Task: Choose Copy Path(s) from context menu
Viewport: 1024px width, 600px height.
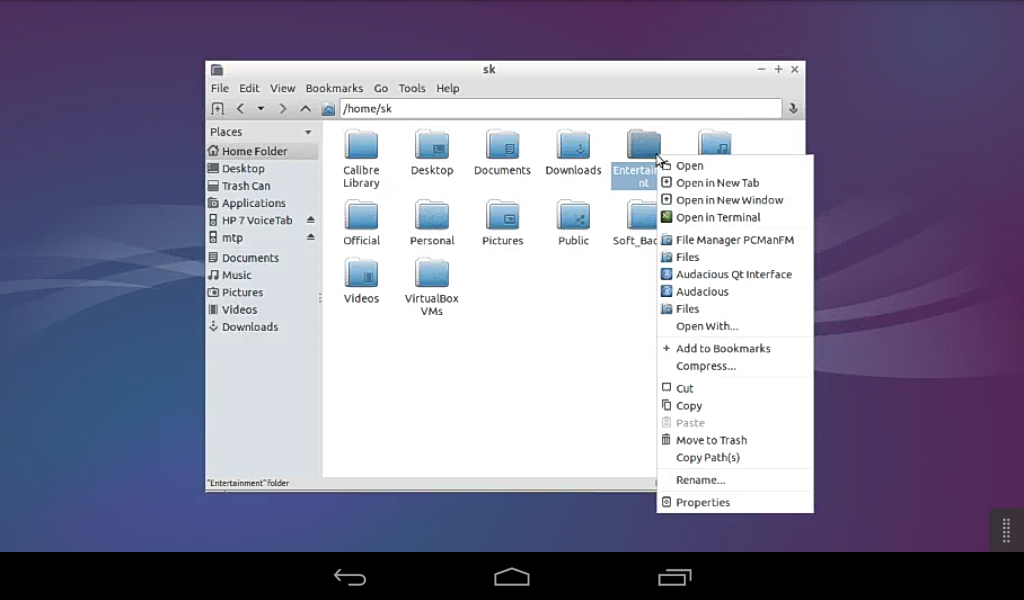Action: (x=735, y=458)
